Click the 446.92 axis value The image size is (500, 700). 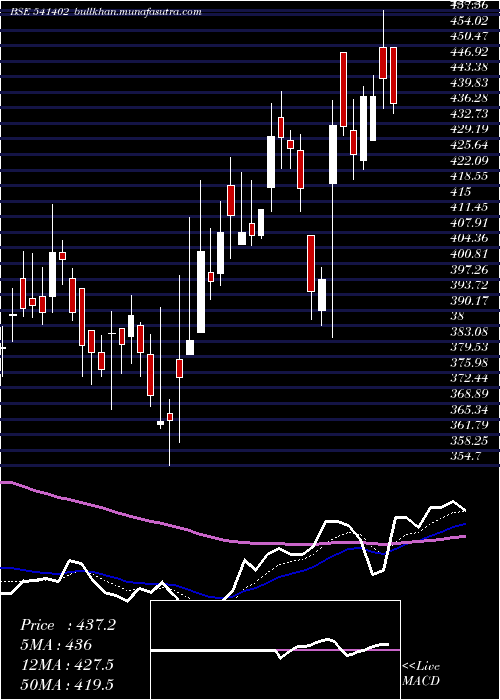[470, 51]
